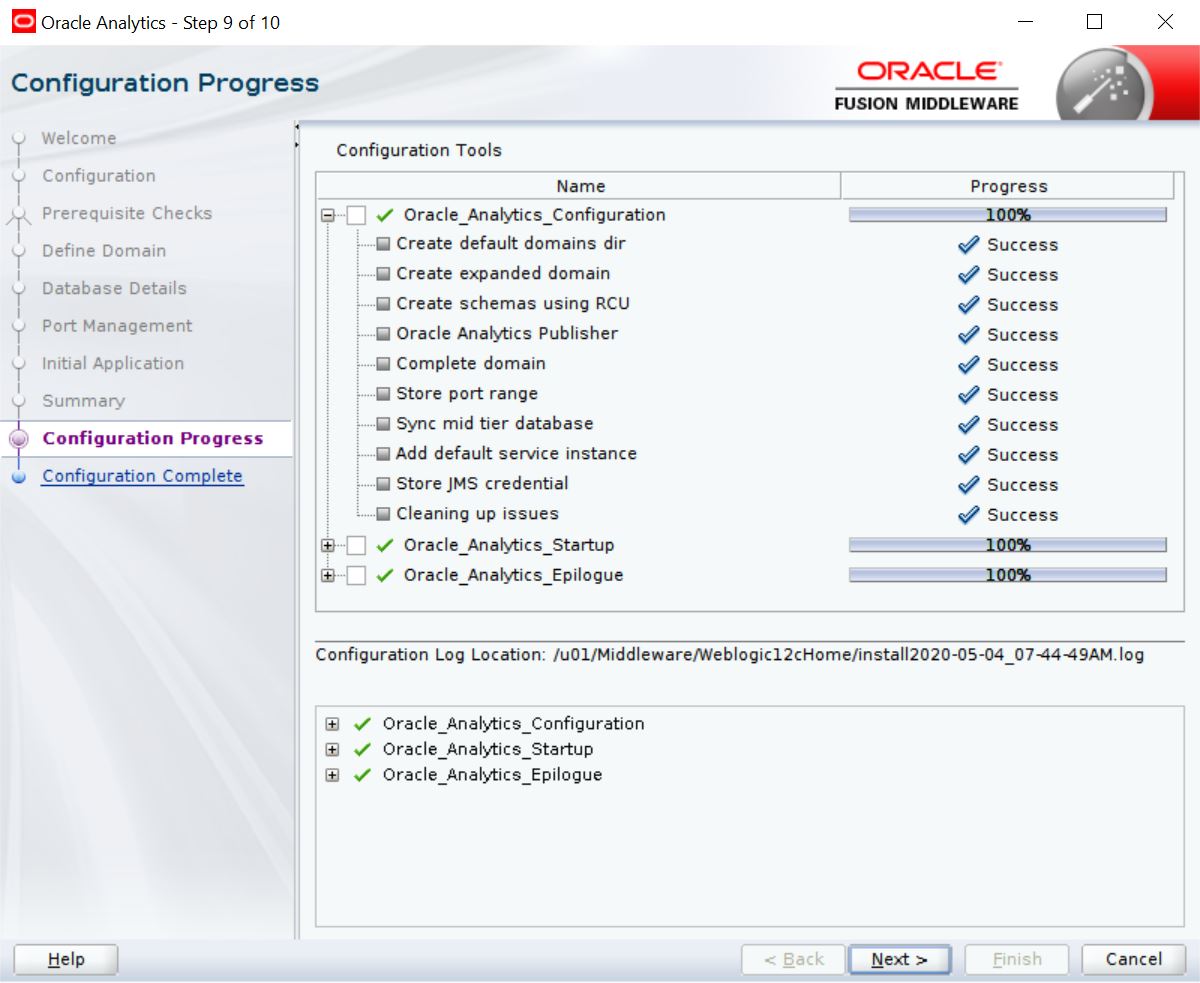Click the Oracle Analytics title bar icon
This screenshot has width=1200, height=983.
coord(22,22)
